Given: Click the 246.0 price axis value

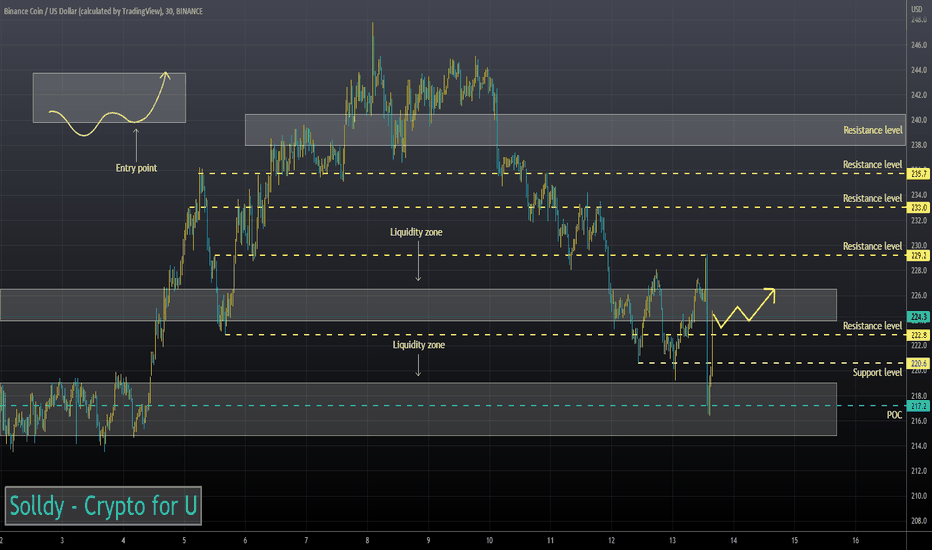Looking at the screenshot, I should [x=918, y=45].
